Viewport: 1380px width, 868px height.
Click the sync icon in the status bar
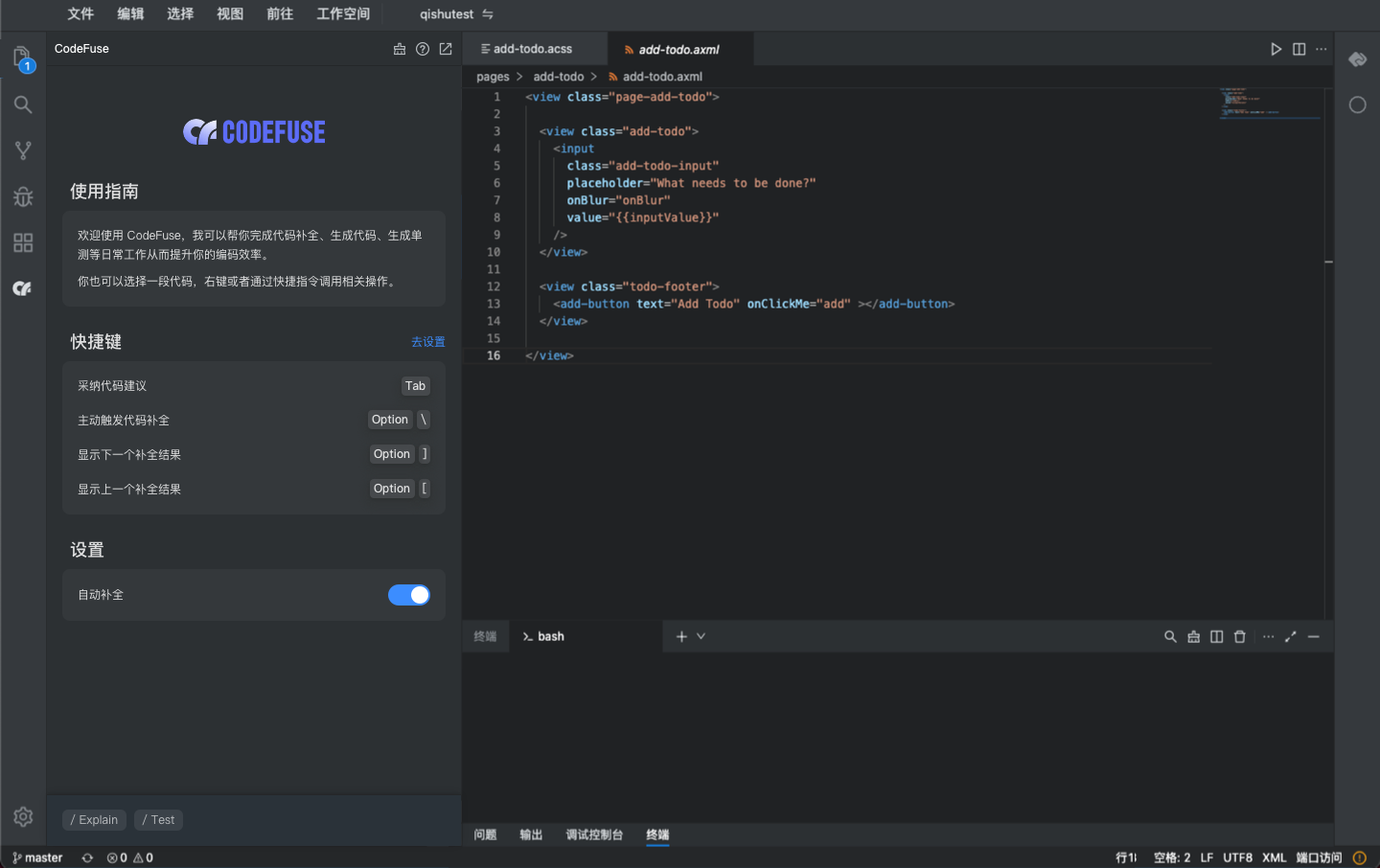tap(87, 857)
